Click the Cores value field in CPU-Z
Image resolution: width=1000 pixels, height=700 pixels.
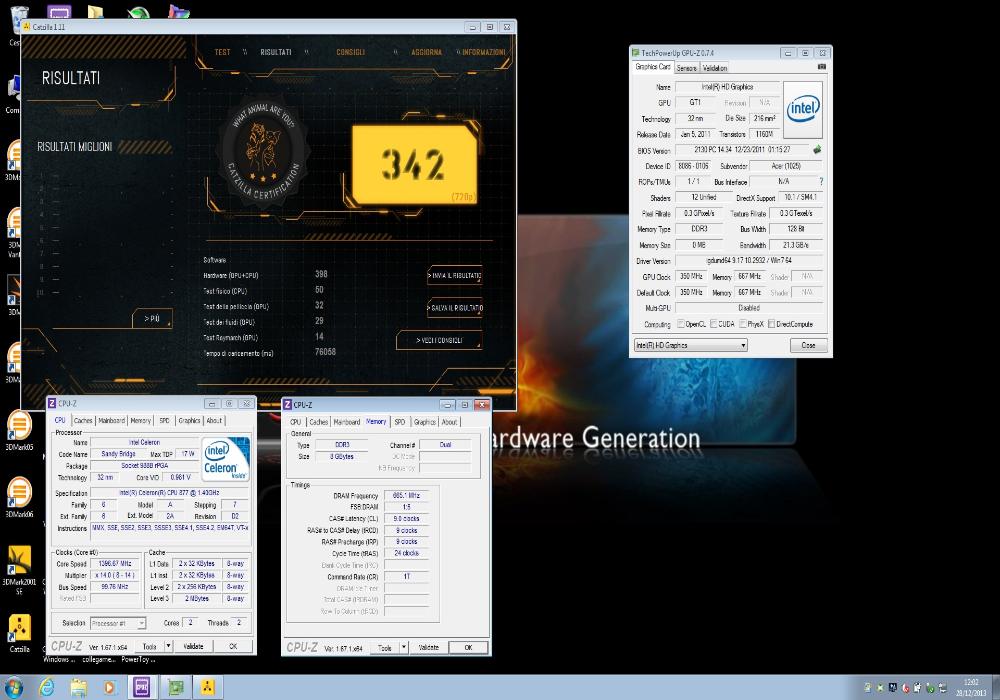click(190, 622)
